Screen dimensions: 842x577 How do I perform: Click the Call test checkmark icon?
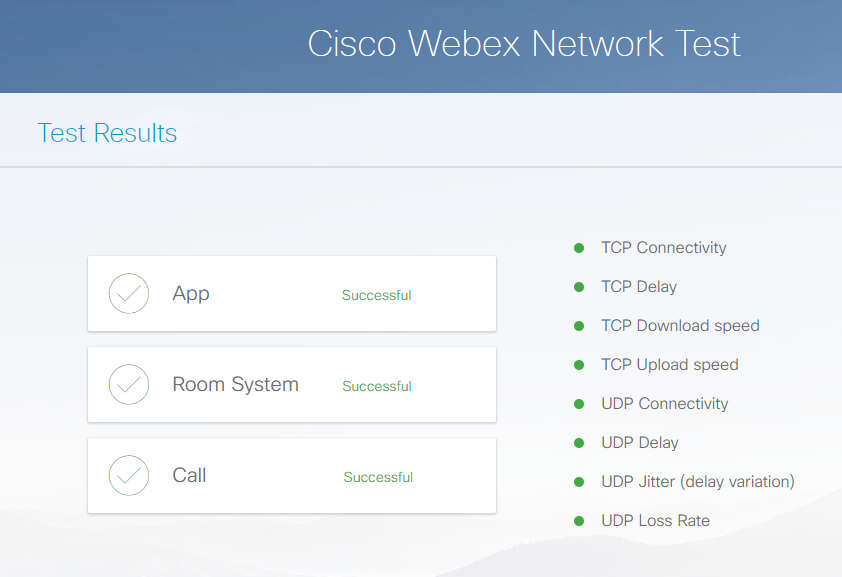pyautogui.click(x=128, y=475)
